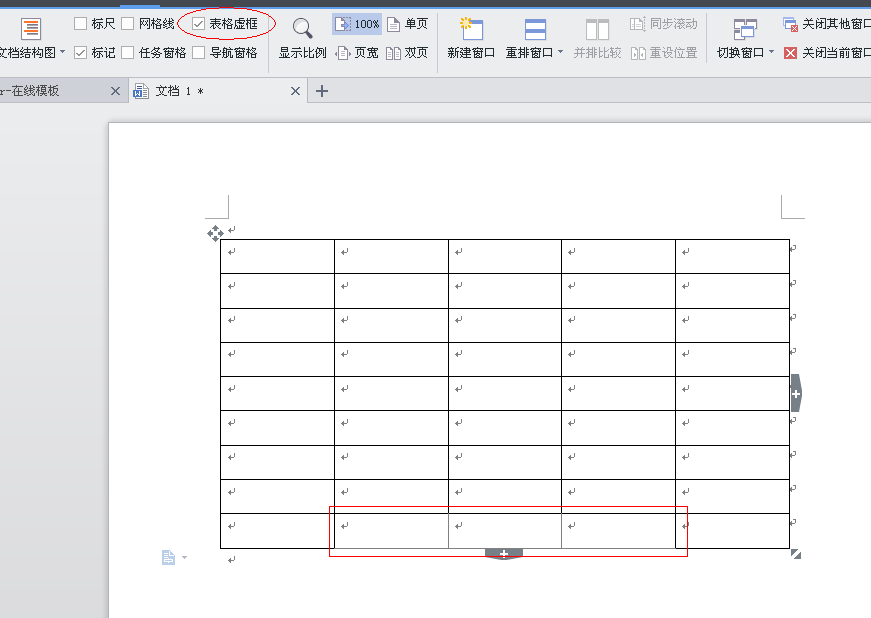
Task: Switch to 双页 two-page view
Action: click(407, 53)
